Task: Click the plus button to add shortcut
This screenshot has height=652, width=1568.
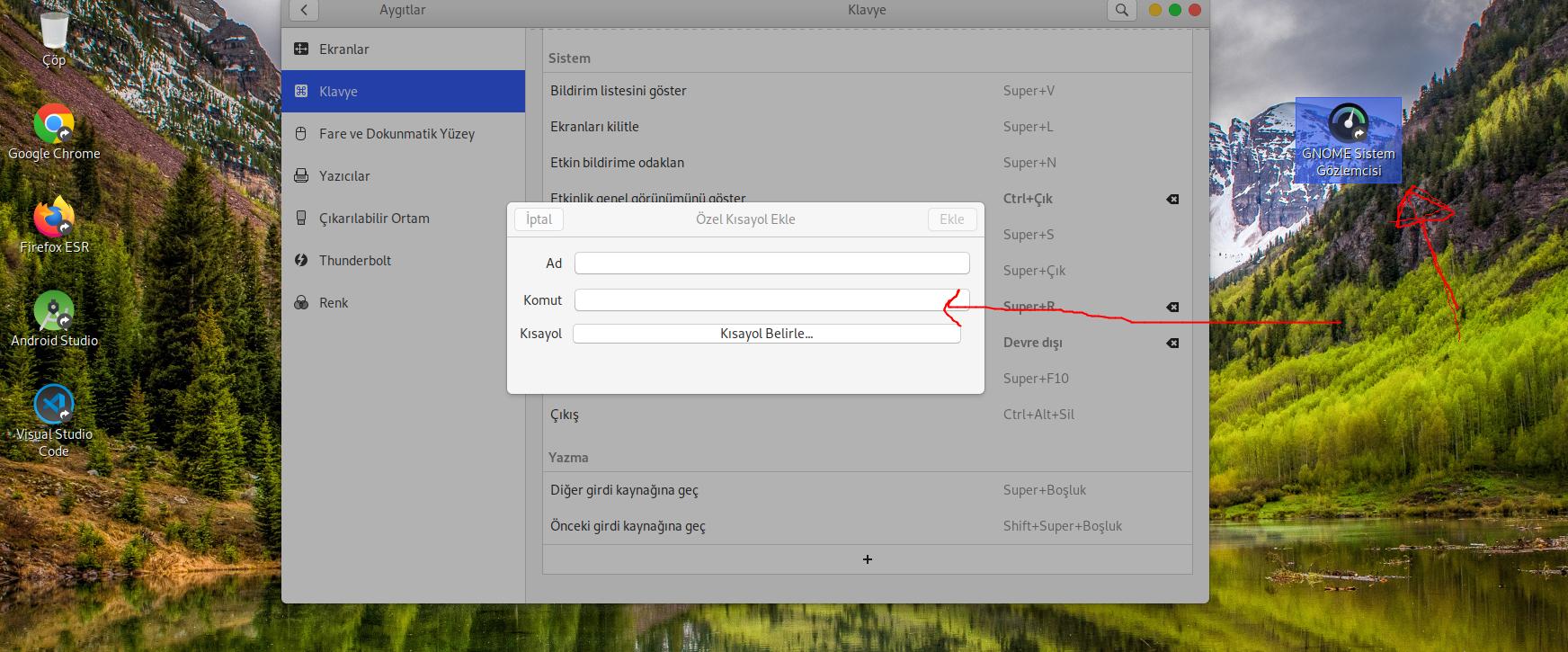Action: click(867, 559)
